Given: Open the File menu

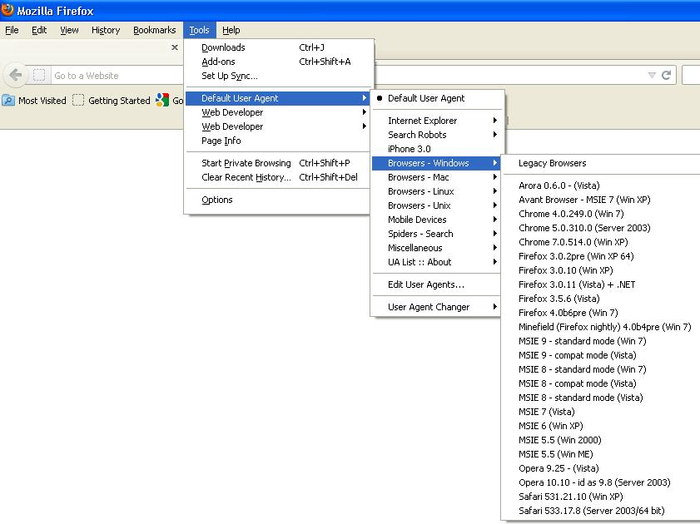Looking at the screenshot, I should [12, 30].
